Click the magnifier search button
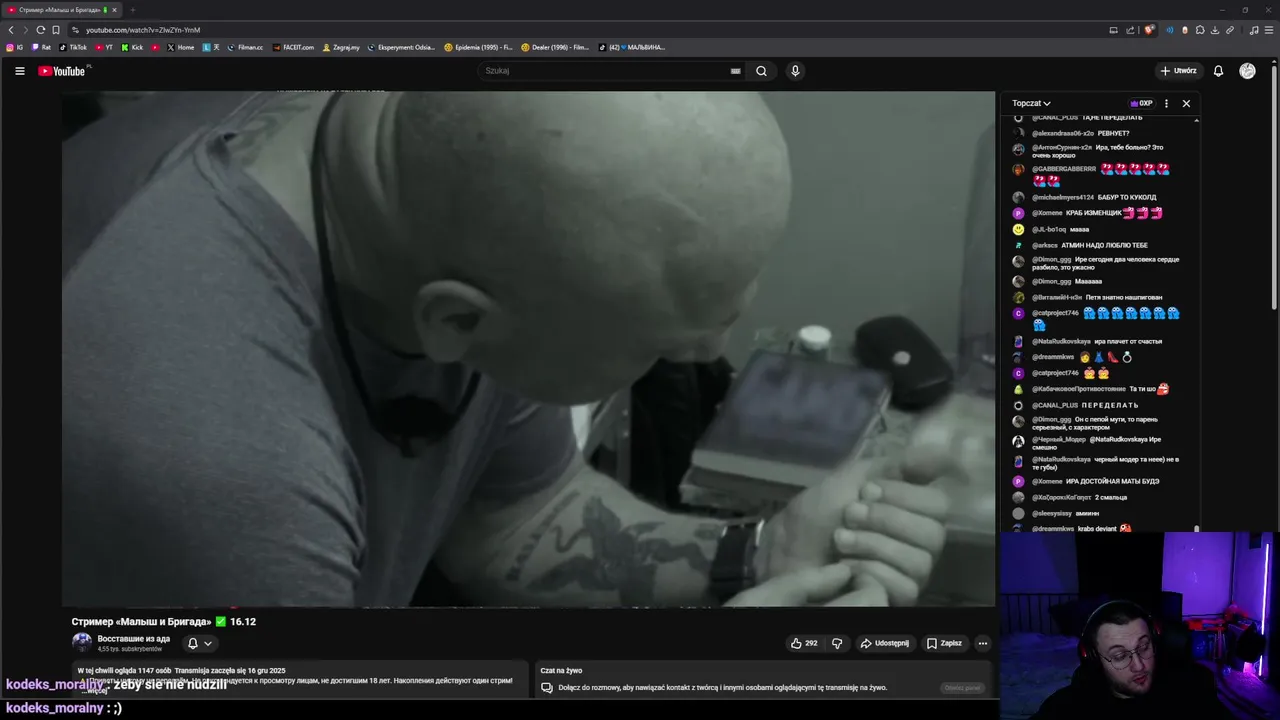This screenshot has height=720, width=1280. tap(761, 71)
